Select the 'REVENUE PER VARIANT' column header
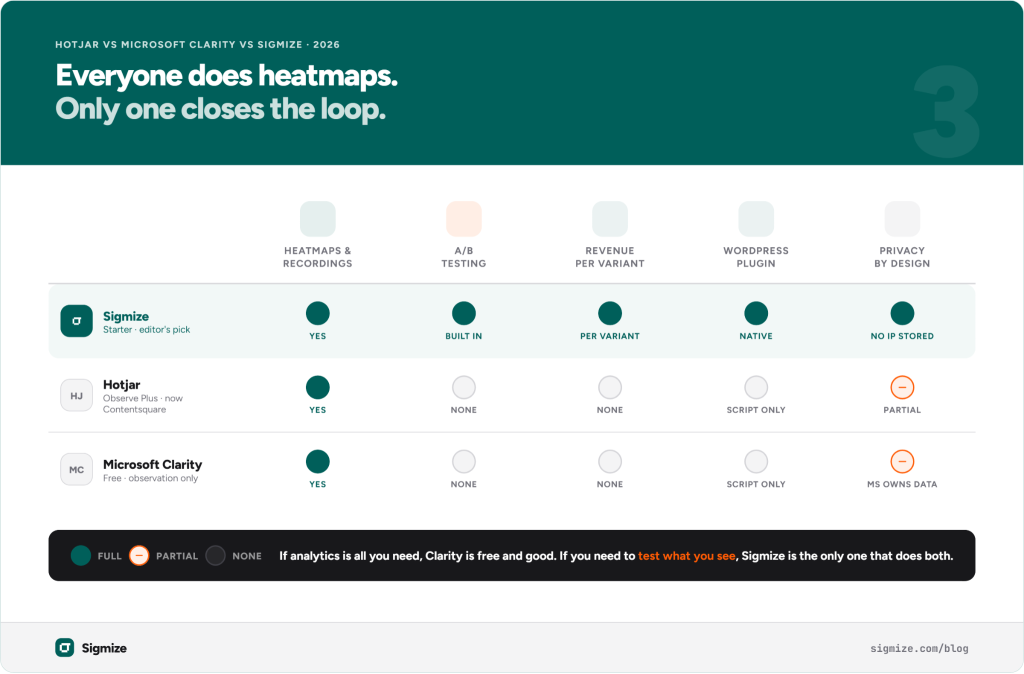 610,257
